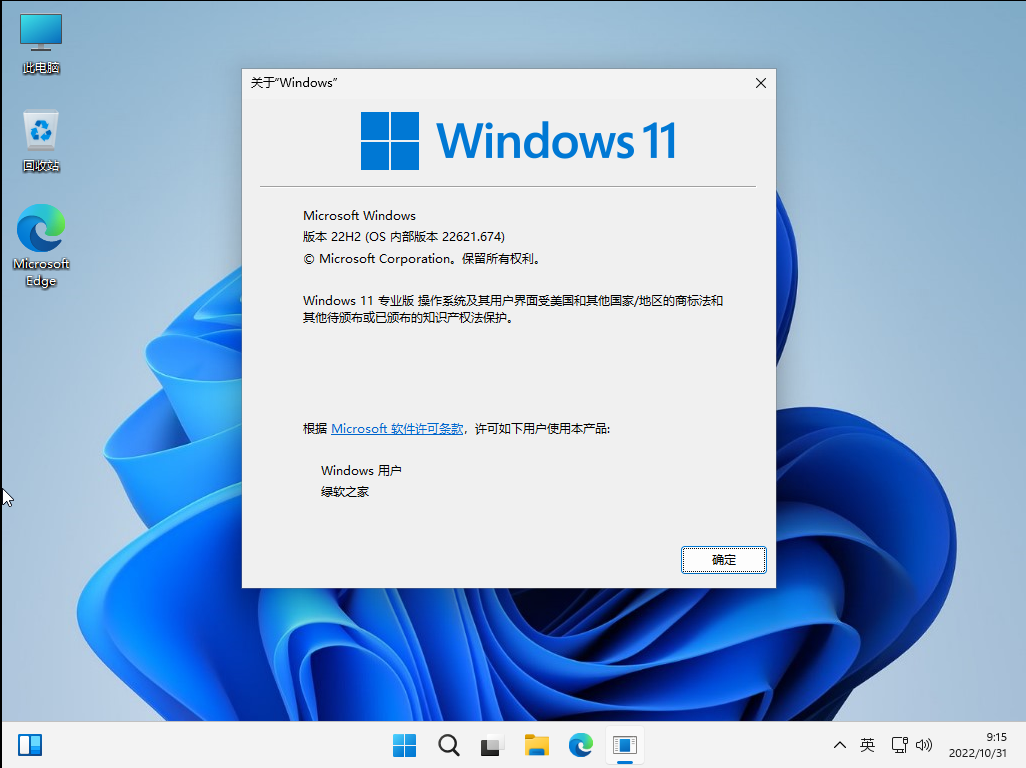Open the volume tray icon
Image resolution: width=1026 pixels, height=768 pixels.
924,745
